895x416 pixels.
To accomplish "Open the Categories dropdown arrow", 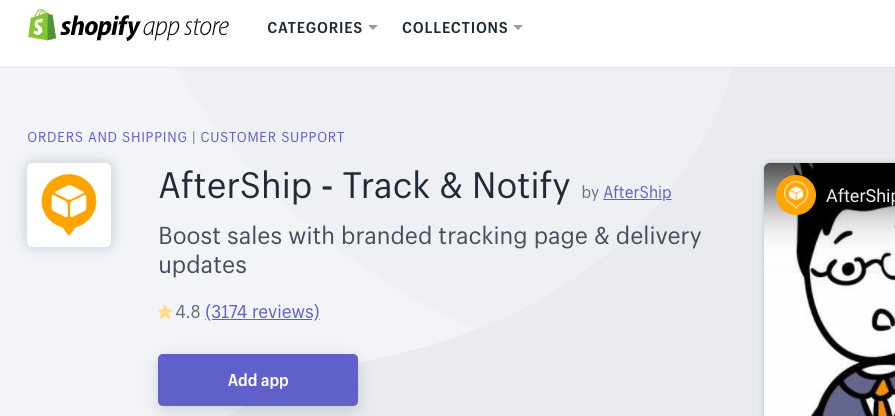I will pyautogui.click(x=373, y=27).
